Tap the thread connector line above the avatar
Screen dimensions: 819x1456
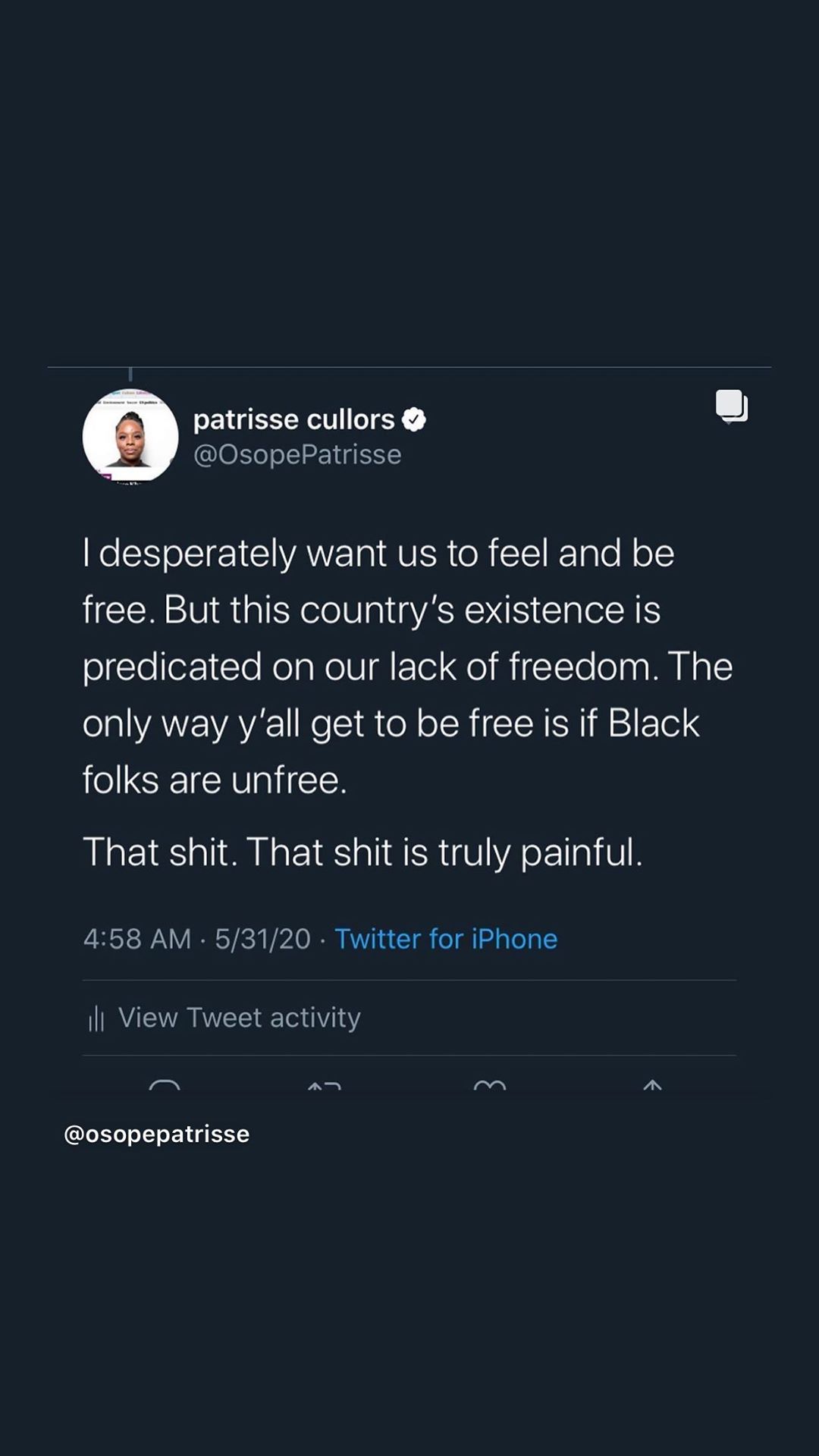[130, 374]
